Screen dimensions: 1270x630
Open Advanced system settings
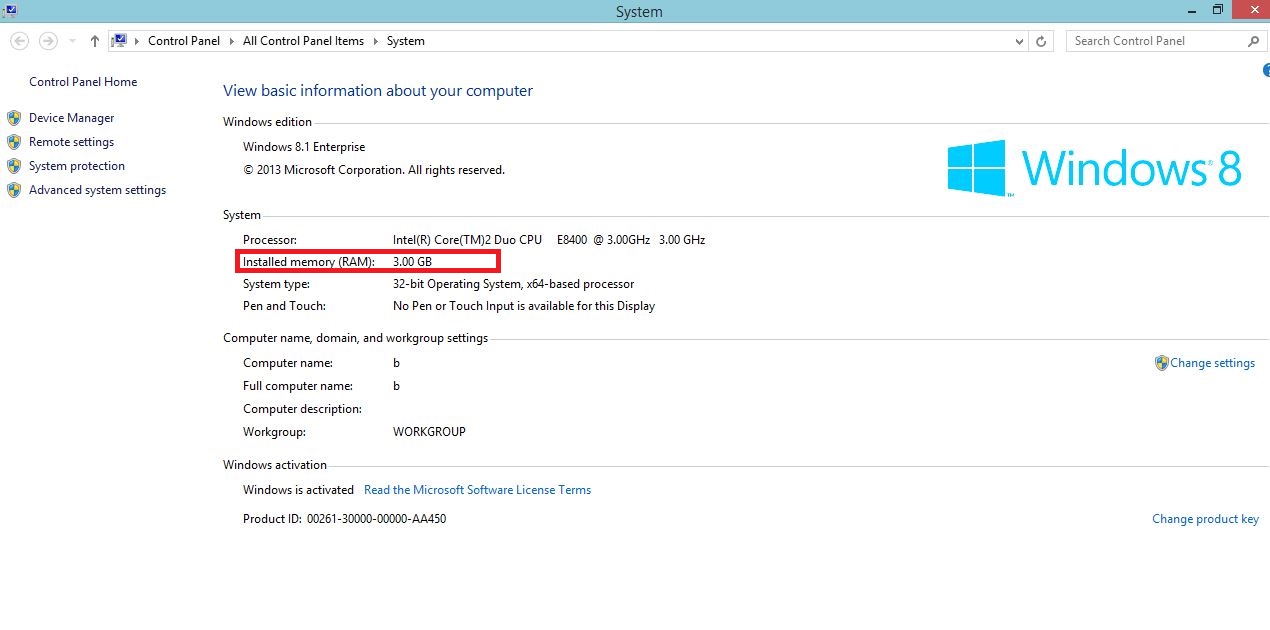[97, 190]
